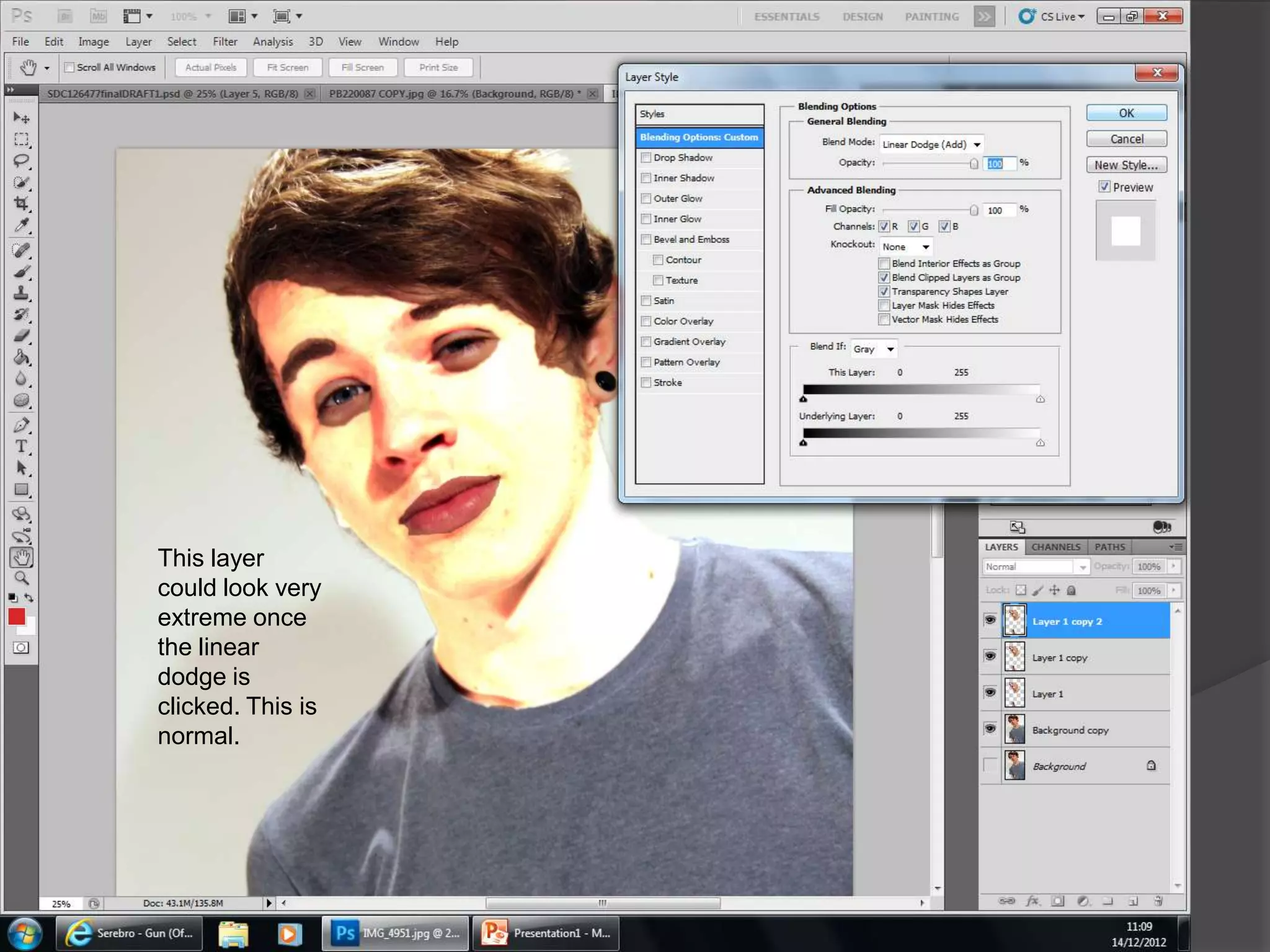Switch to the Channels tab
1270x952 pixels.
(x=1055, y=547)
